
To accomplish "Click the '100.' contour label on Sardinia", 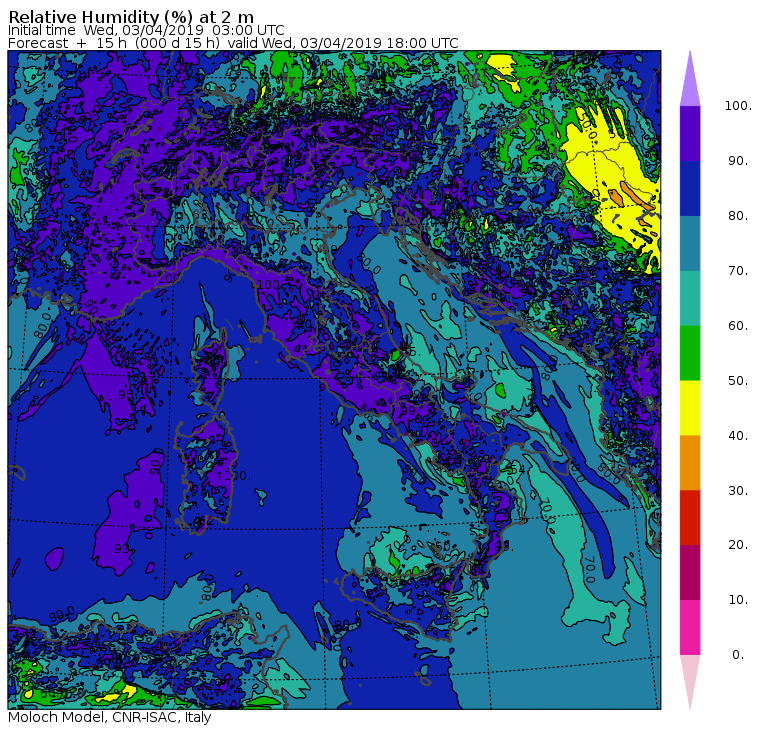I will pos(237,476).
